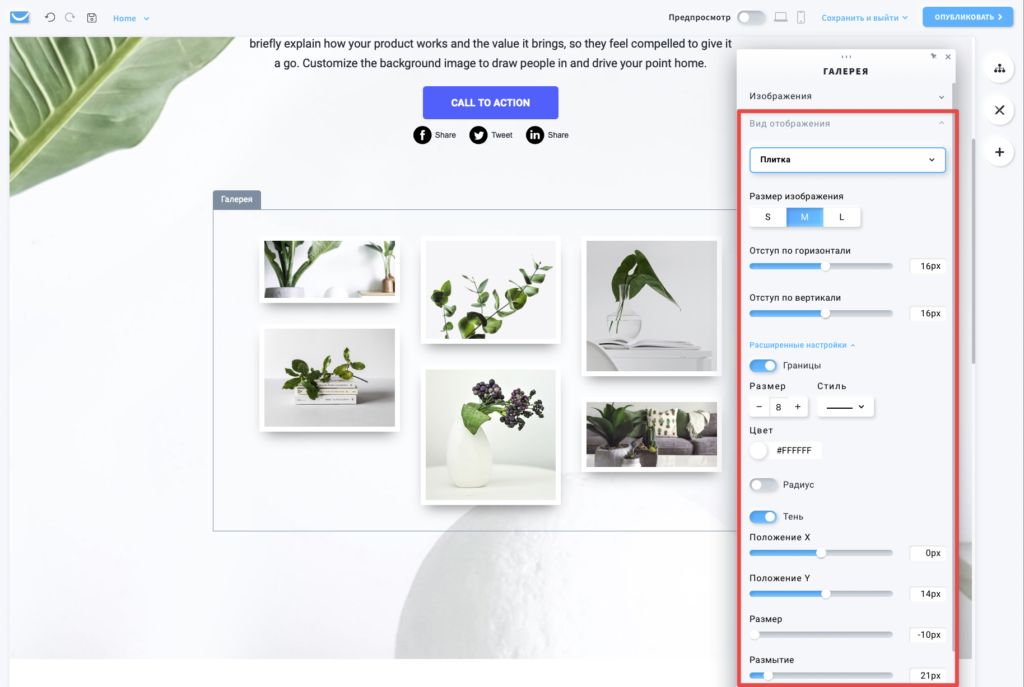Adjust Положение X slider

[x=821, y=553]
